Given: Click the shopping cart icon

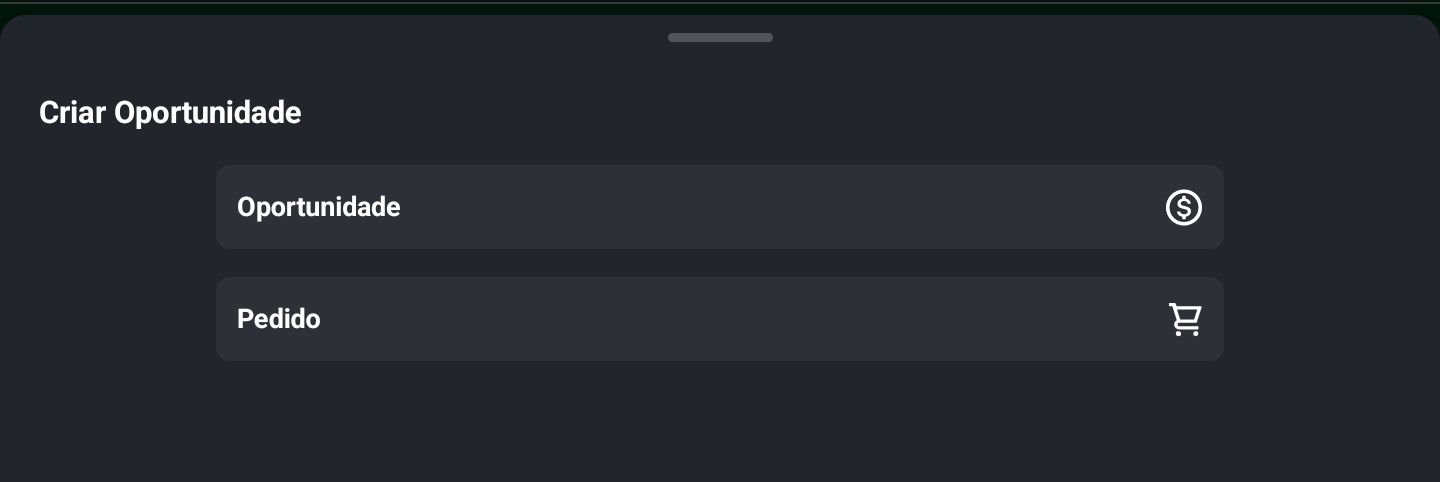Looking at the screenshot, I should pos(1185,319).
